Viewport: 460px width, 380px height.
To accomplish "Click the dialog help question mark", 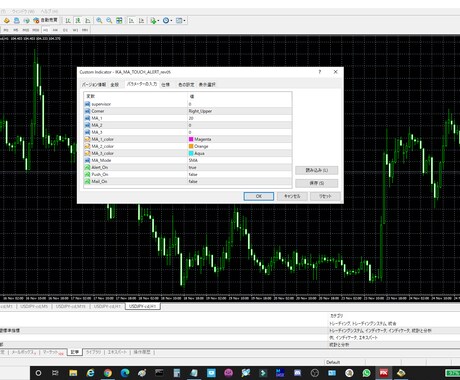I will tap(320, 72).
